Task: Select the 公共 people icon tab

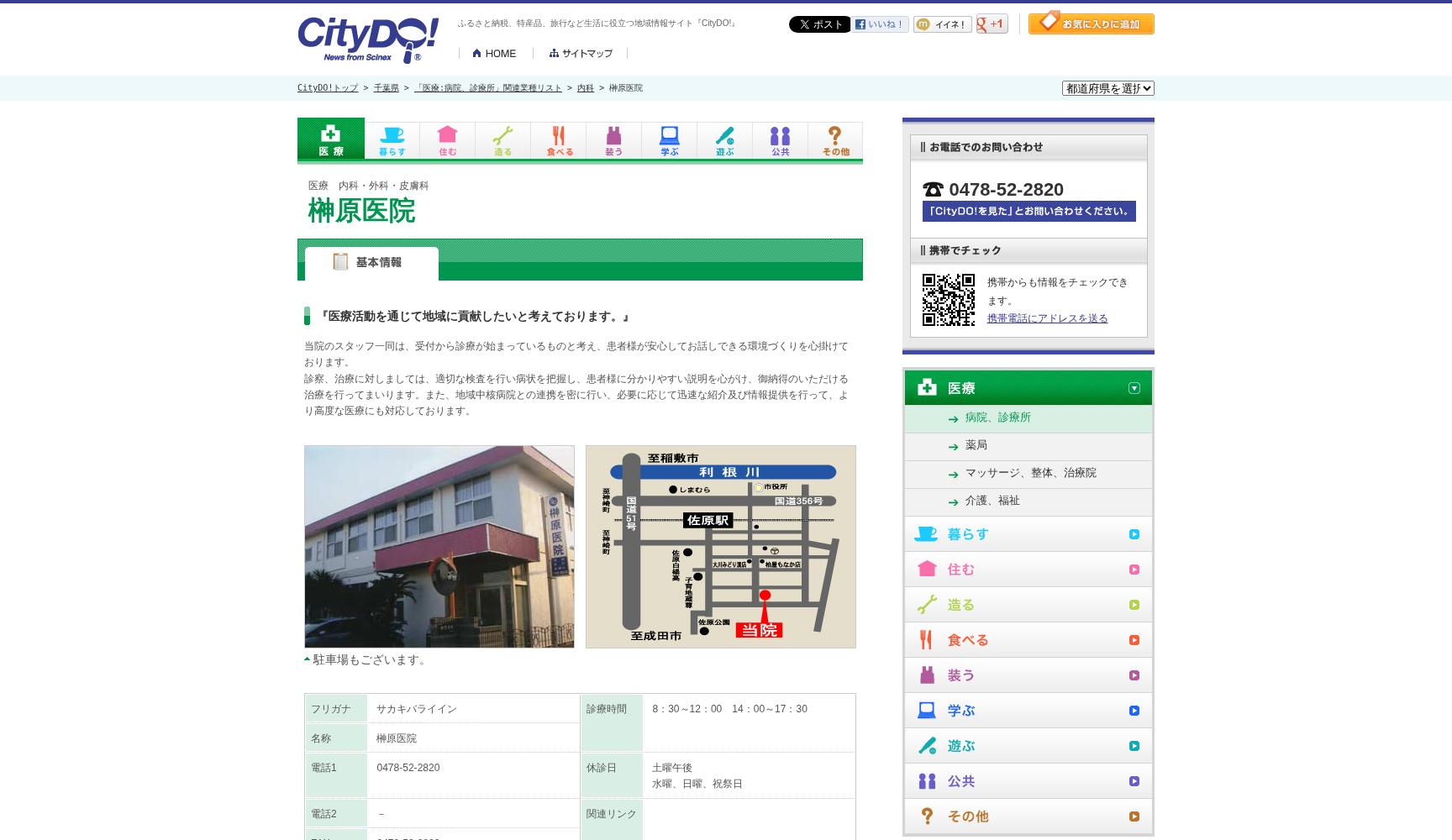Action: tap(781, 140)
